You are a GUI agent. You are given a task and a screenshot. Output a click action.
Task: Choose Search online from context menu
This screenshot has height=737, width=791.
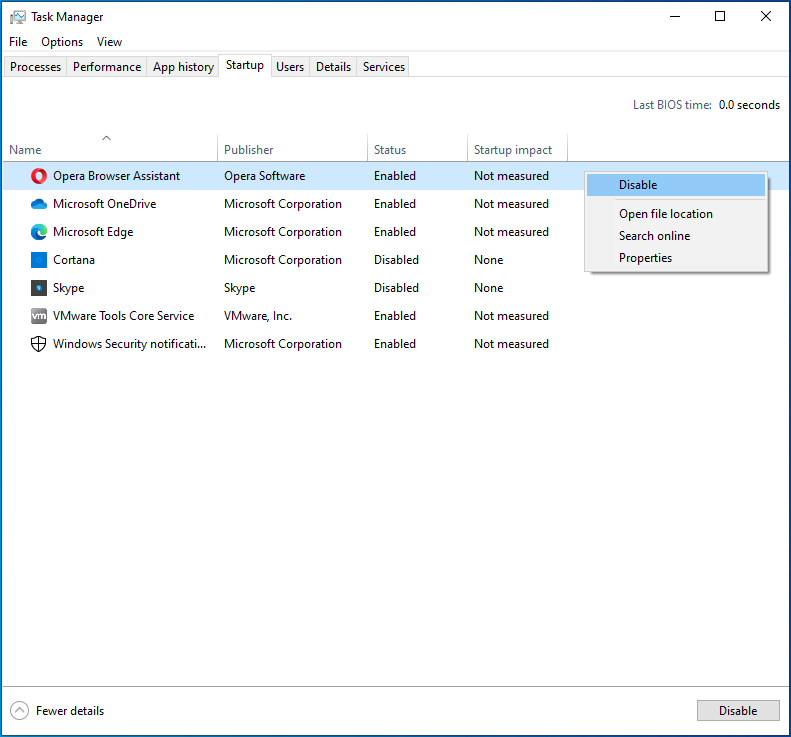point(655,236)
